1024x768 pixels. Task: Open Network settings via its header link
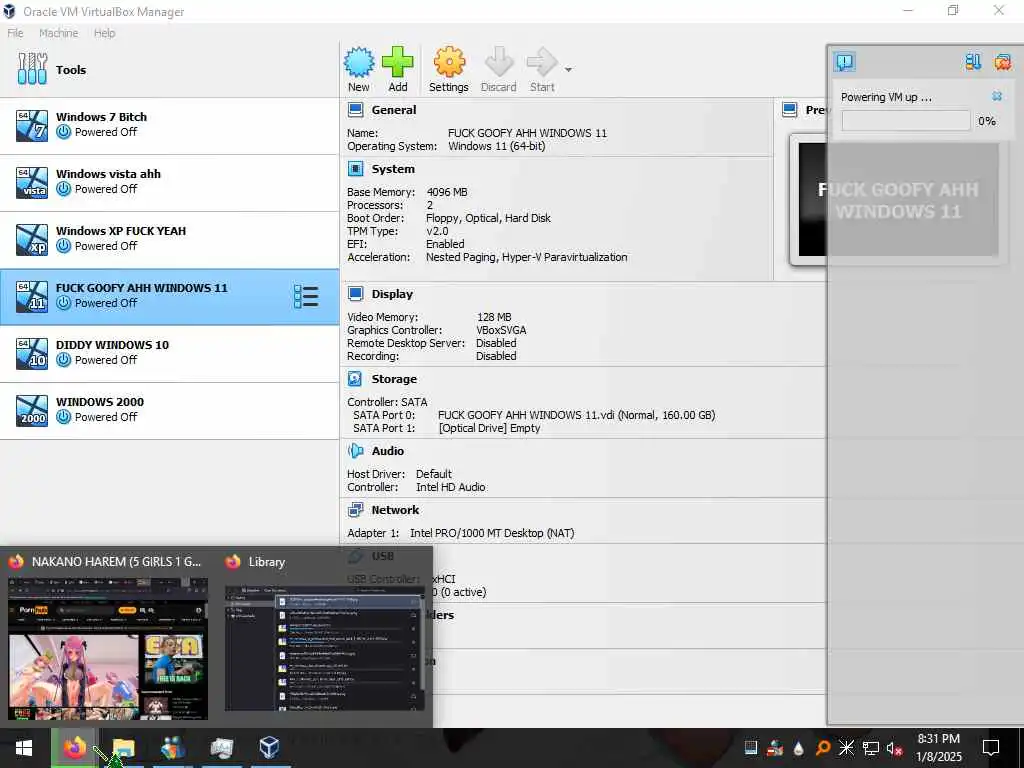[395, 510]
